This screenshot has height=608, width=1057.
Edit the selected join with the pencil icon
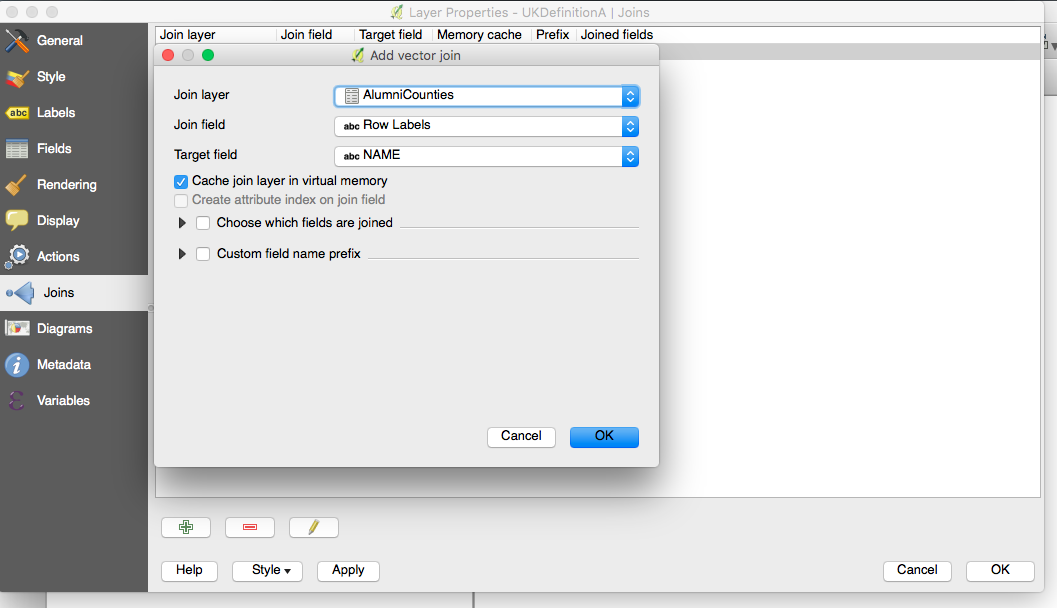pyautogui.click(x=313, y=527)
